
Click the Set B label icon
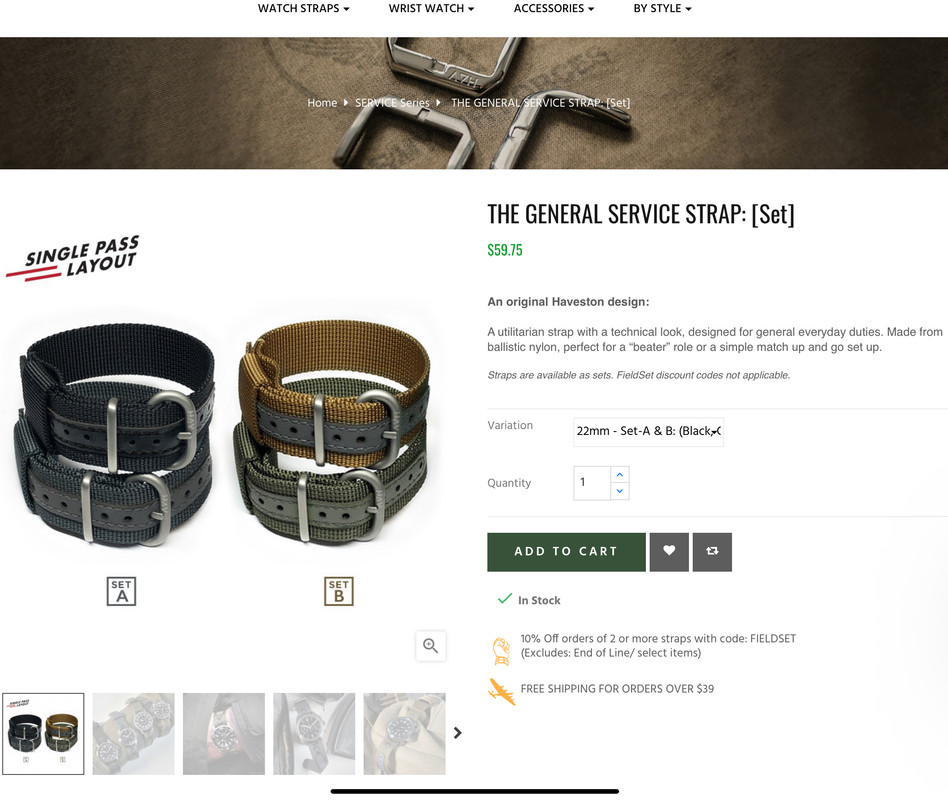[x=339, y=591]
